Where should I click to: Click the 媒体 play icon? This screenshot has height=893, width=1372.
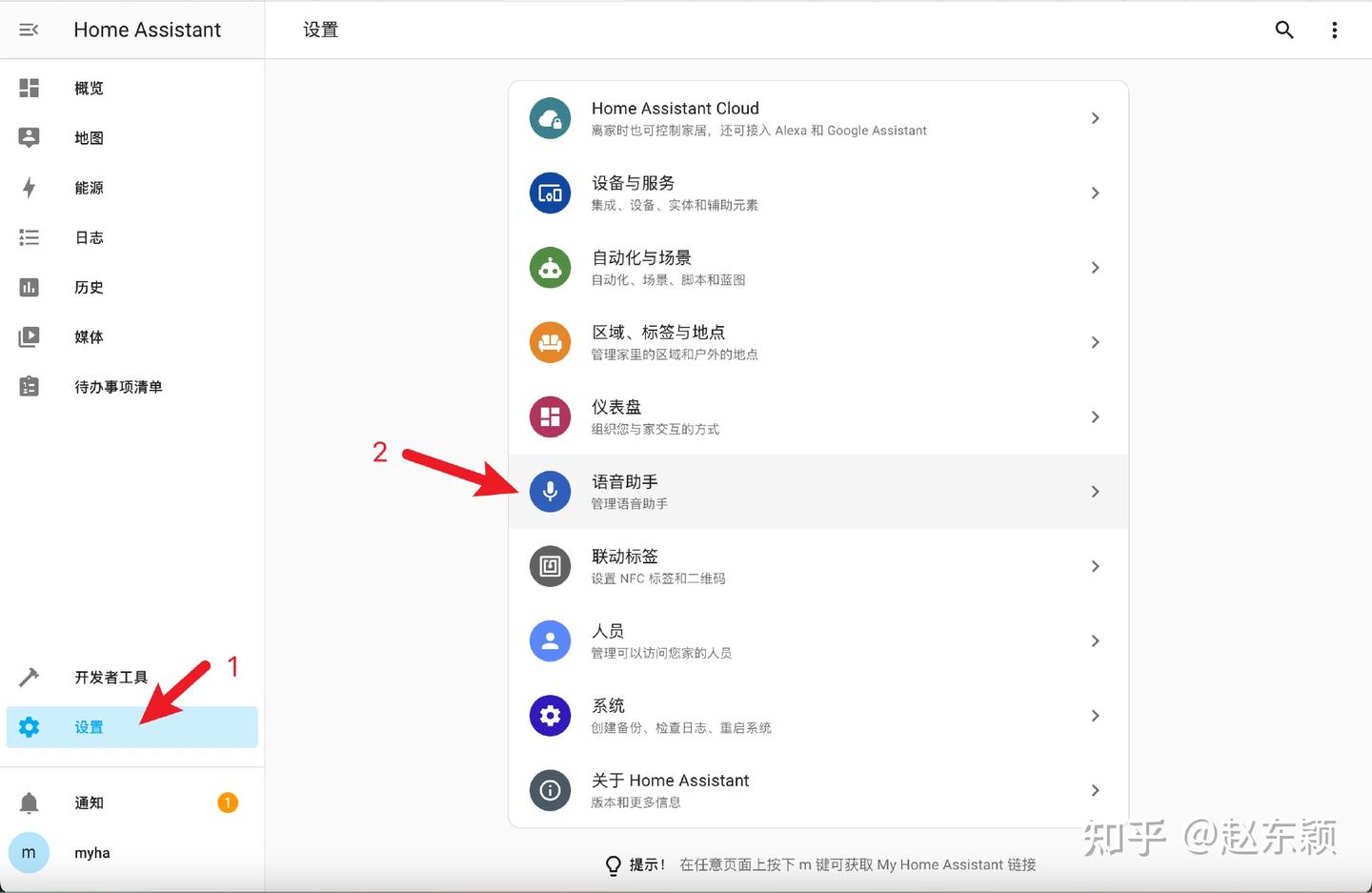(30, 336)
